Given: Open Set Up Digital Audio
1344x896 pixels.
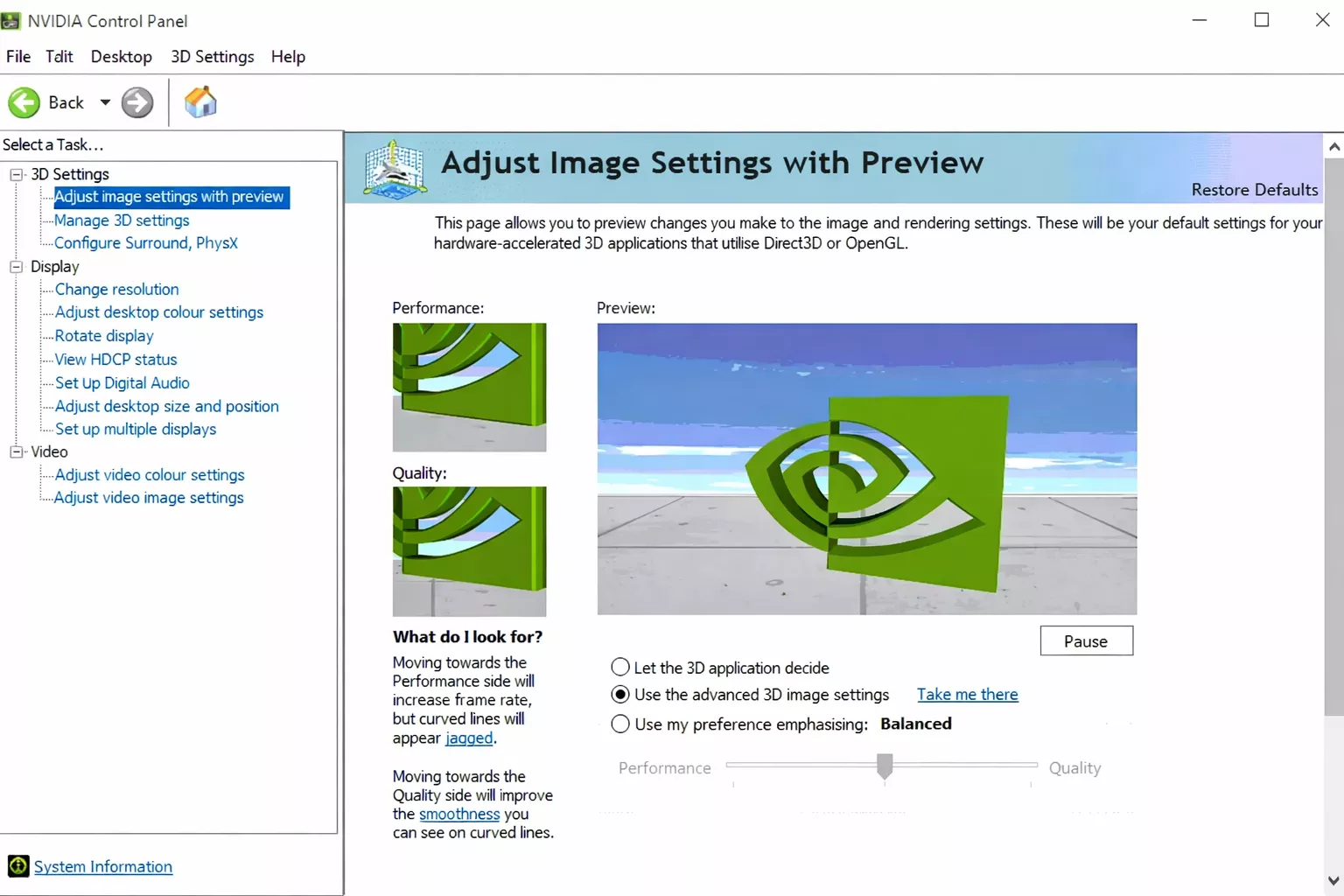Looking at the screenshot, I should point(122,383).
